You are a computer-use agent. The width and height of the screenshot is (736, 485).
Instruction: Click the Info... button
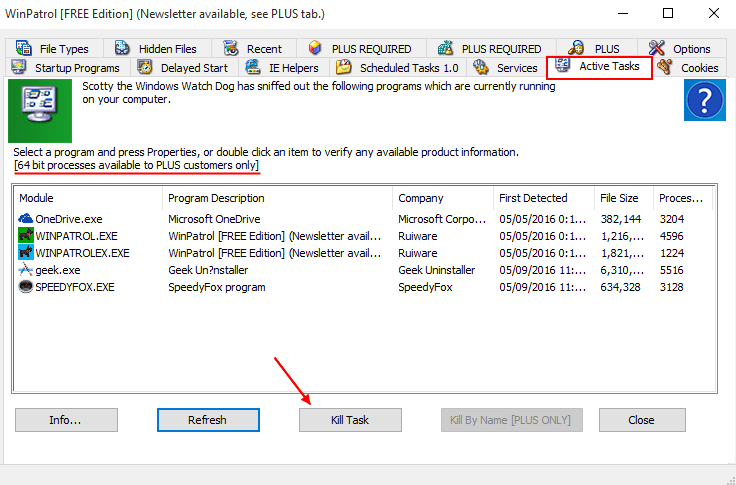tap(66, 420)
